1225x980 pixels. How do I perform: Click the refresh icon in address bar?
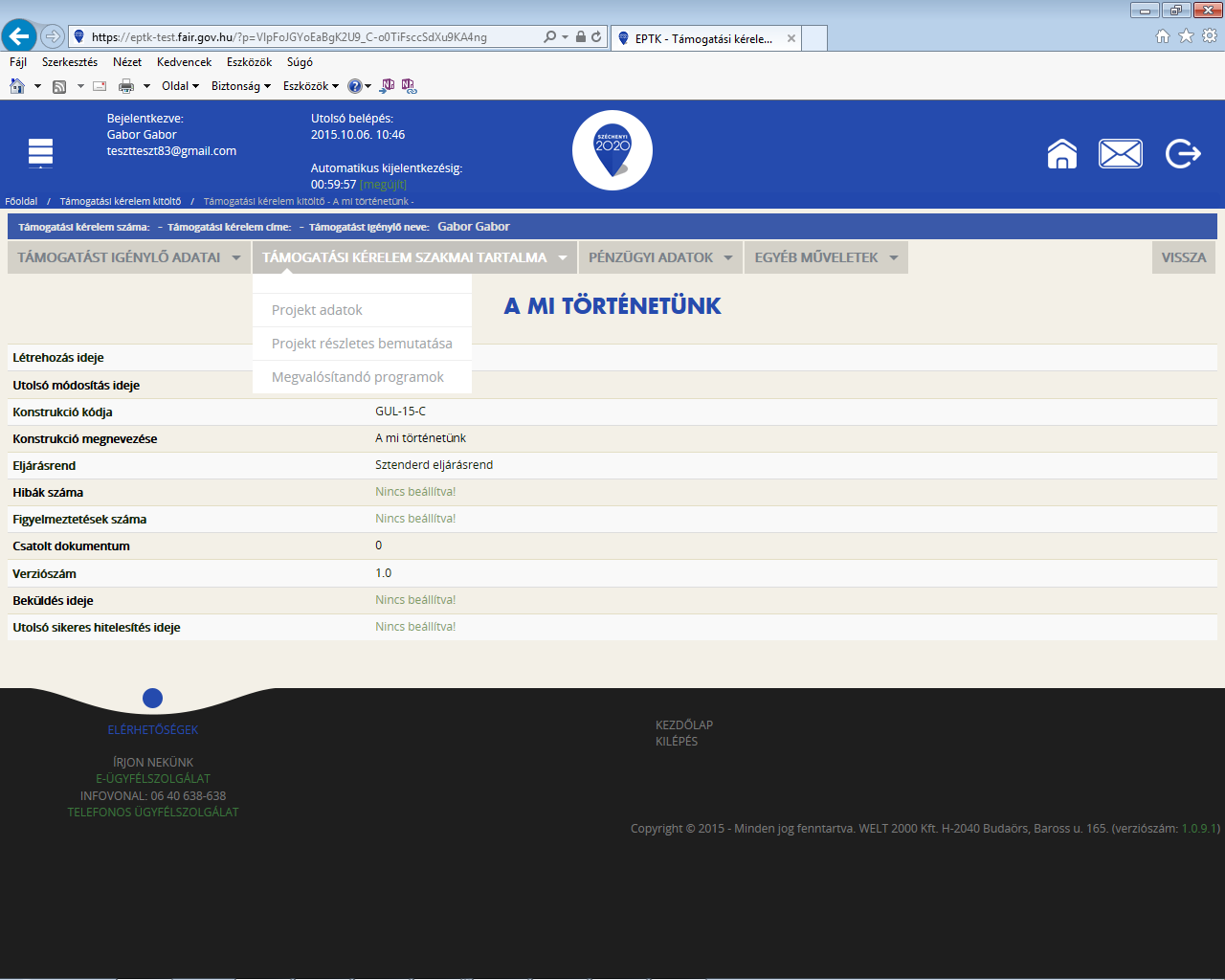point(596,37)
